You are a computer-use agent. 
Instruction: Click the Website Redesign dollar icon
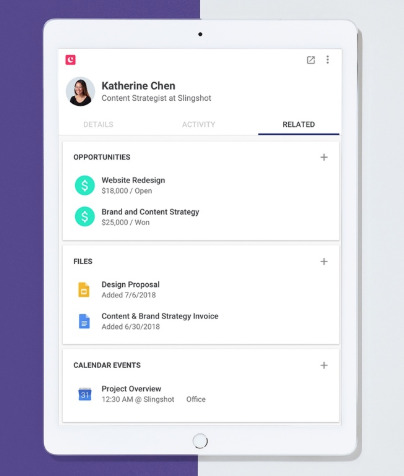coord(85,185)
